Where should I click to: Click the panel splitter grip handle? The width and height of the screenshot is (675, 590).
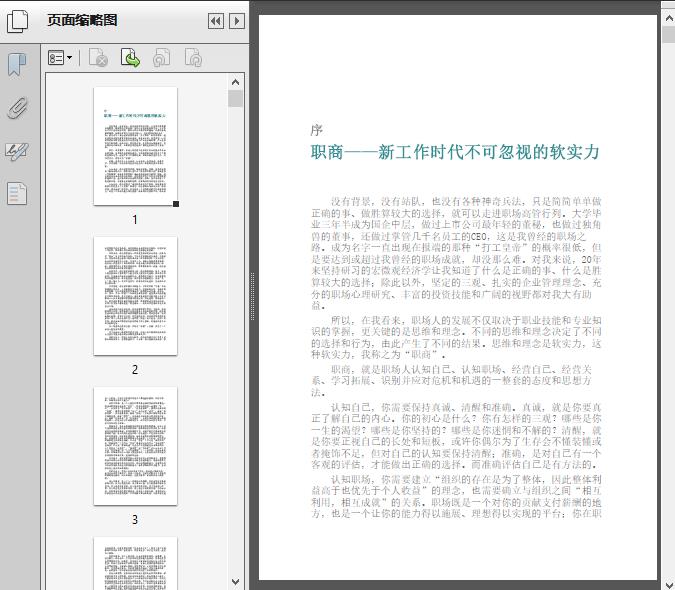[253, 297]
